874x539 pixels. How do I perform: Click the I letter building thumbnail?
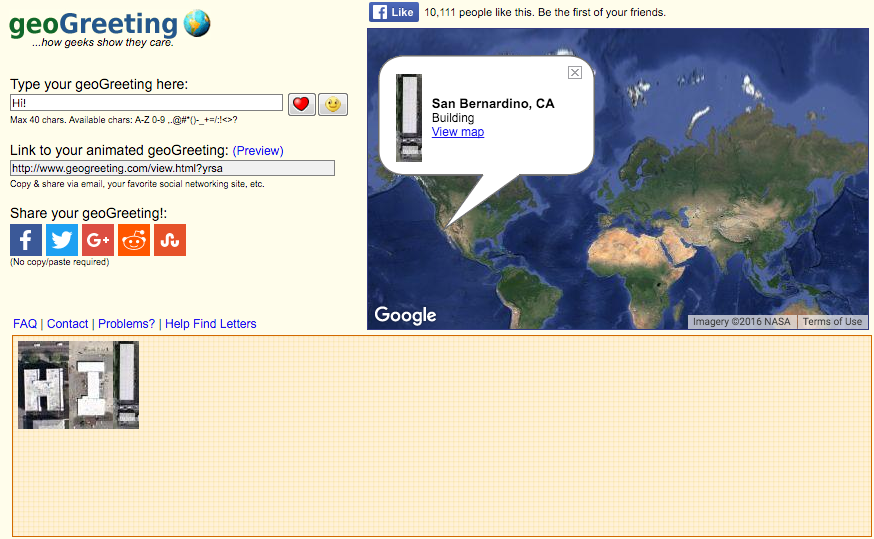point(91,385)
